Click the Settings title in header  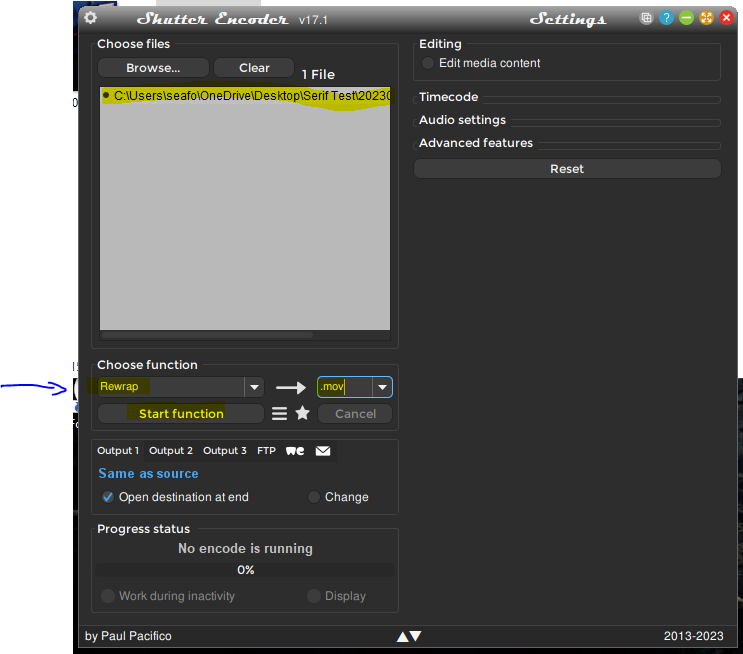(568, 19)
